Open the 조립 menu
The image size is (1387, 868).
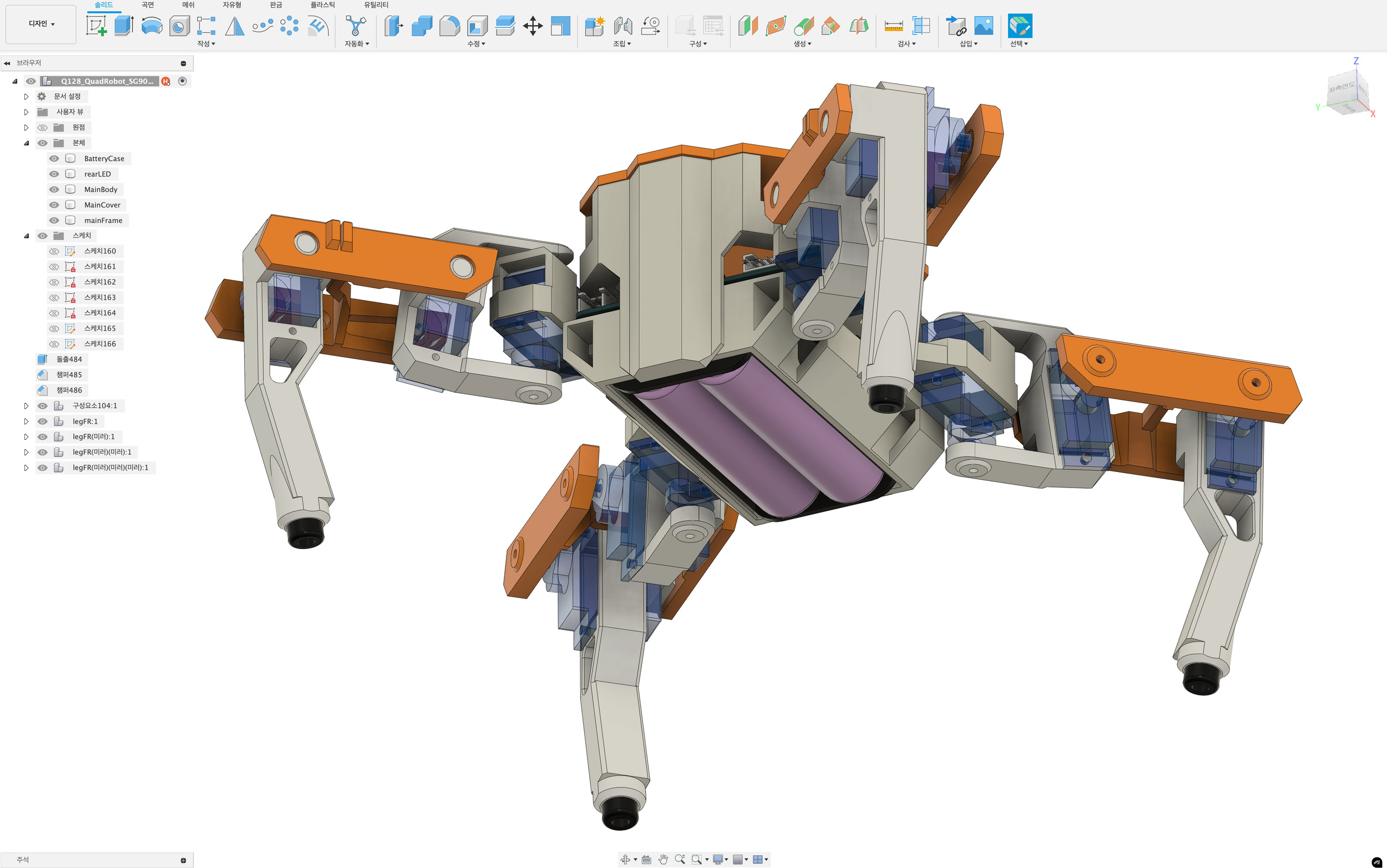coord(622,44)
